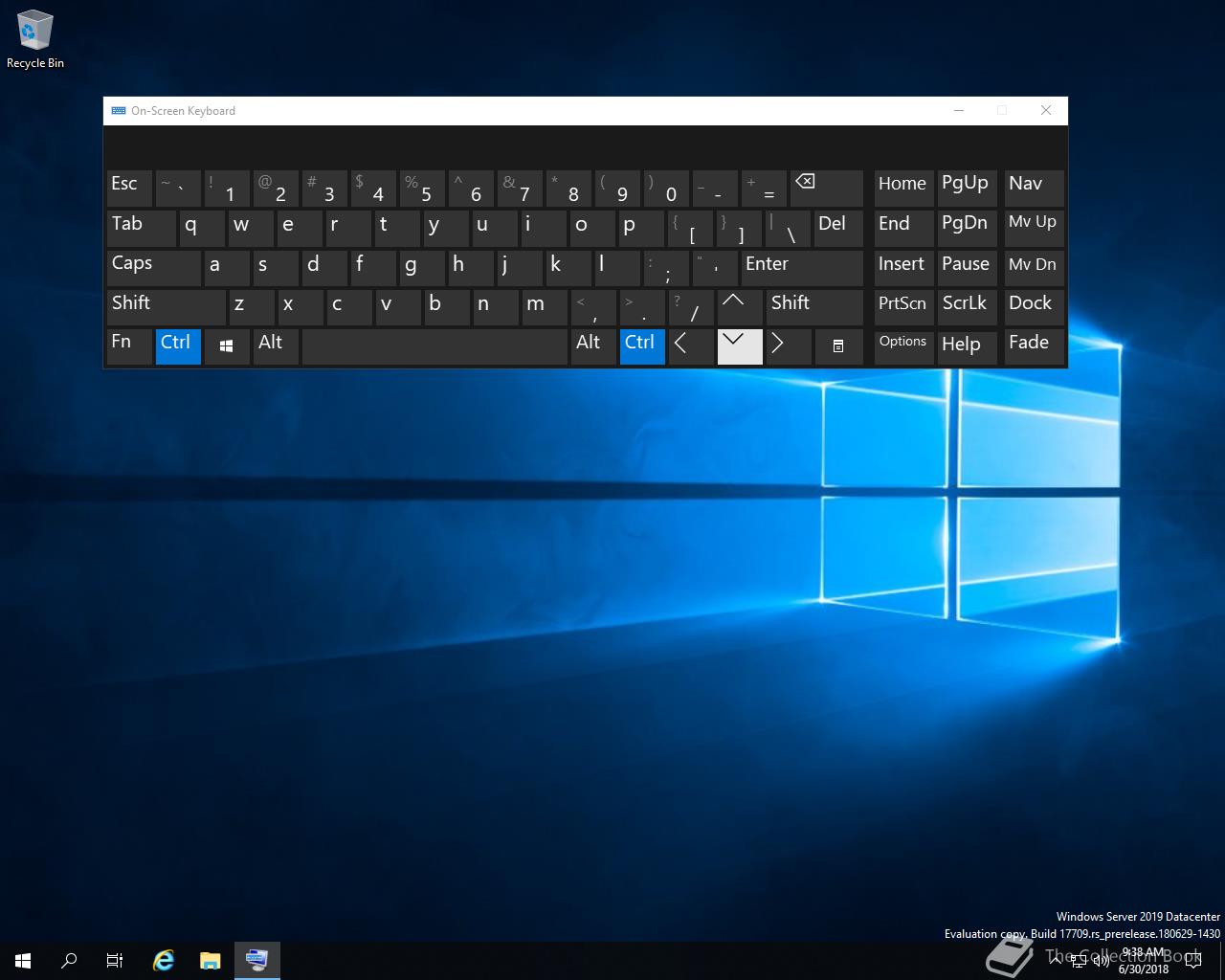Hit the z key
The width and height of the screenshot is (1225, 980).
coord(251,307)
